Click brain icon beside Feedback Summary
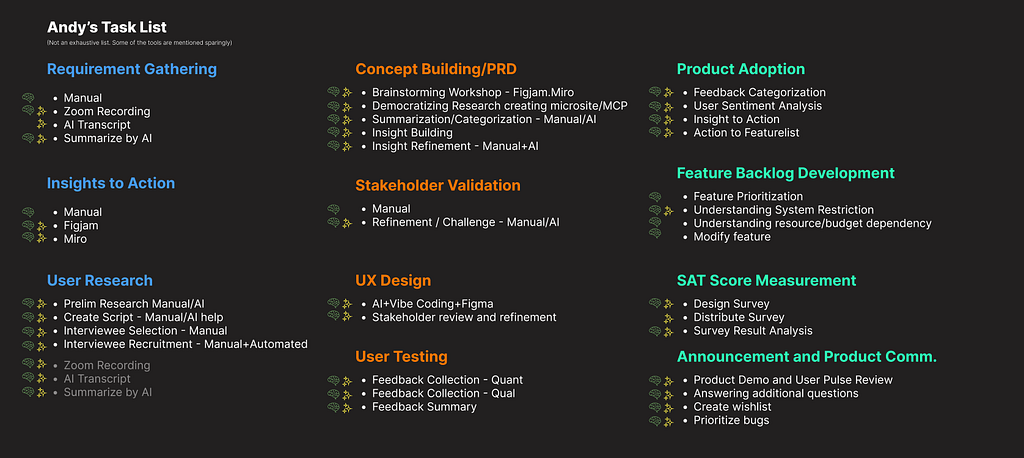 point(334,407)
